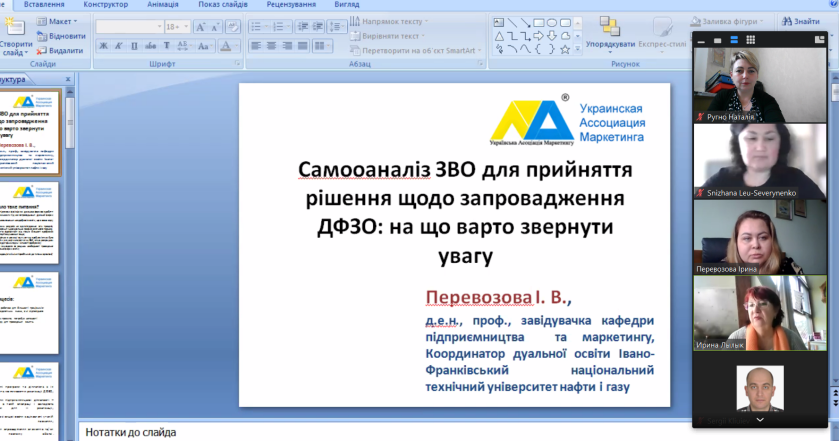This screenshot has width=839, height=441.
Task: Center-align text using the alignment icon
Action: (x=272, y=45)
